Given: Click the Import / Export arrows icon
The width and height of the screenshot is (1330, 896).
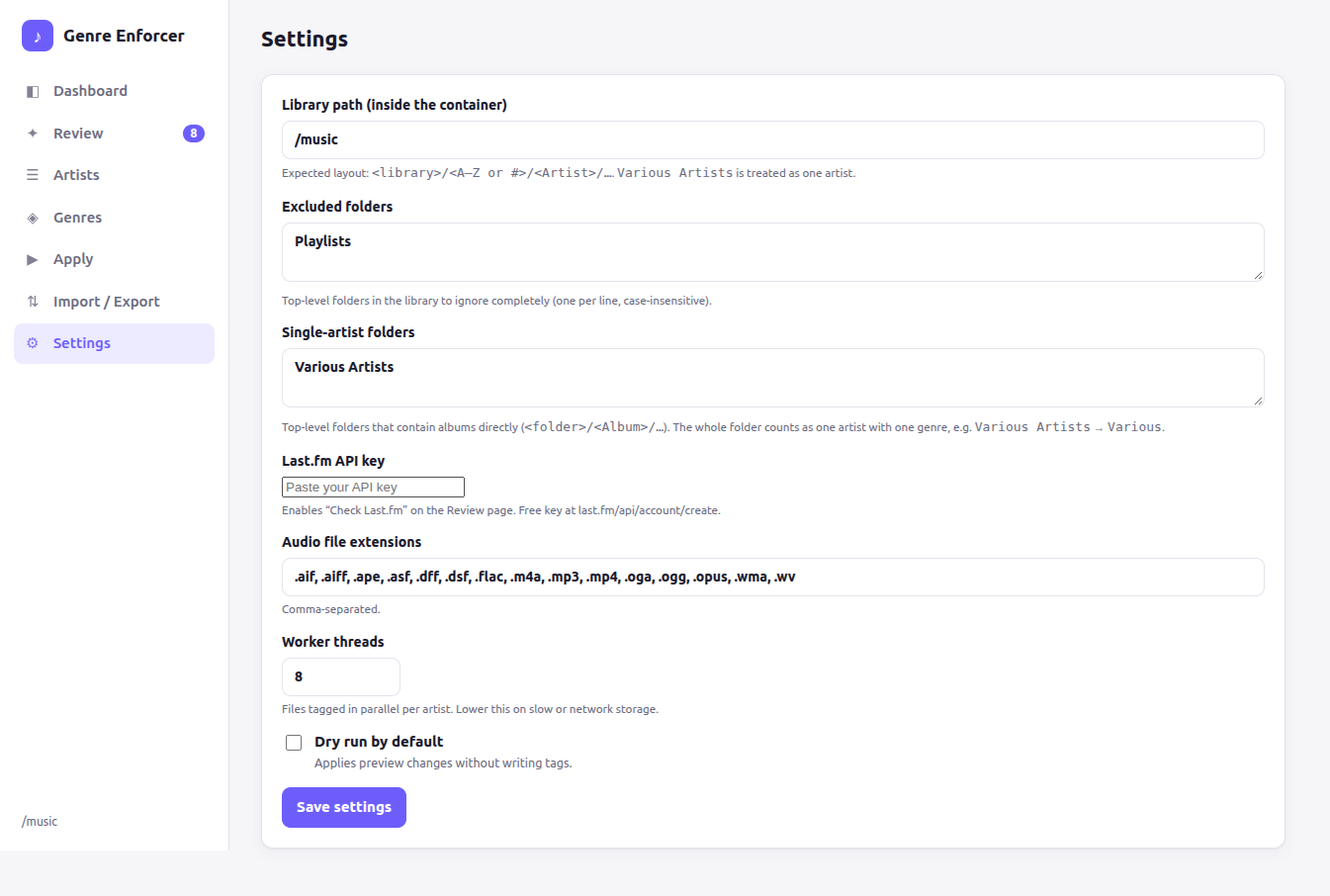Looking at the screenshot, I should click(33, 302).
